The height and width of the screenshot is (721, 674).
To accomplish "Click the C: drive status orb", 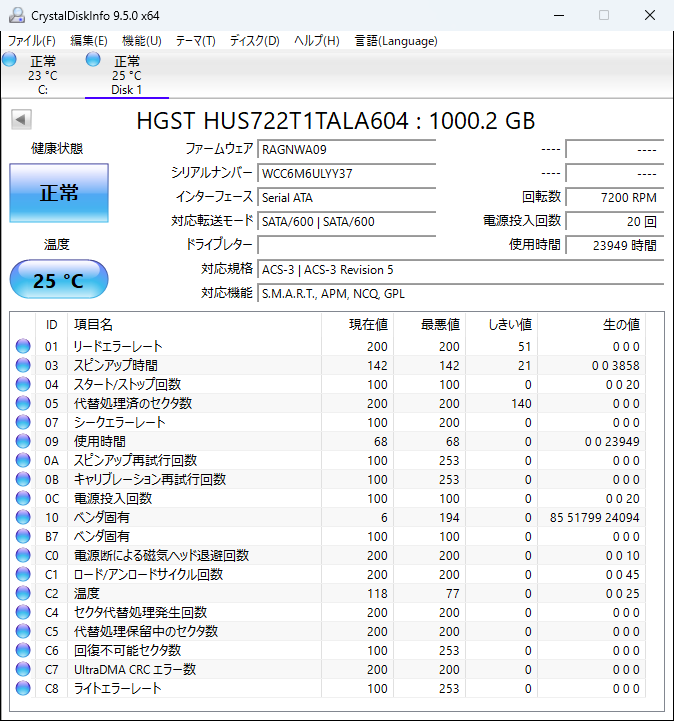I will pyautogui.click(x=10, y=60).
